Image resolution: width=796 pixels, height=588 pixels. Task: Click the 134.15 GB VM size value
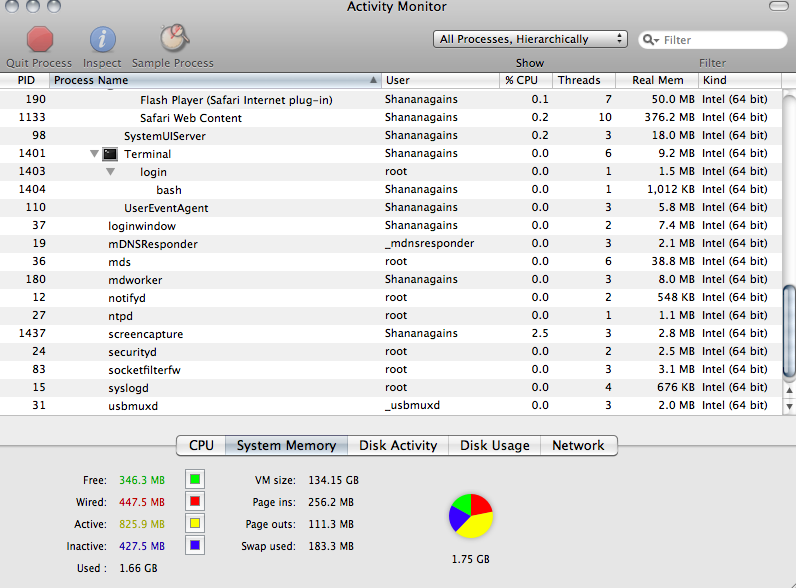coord(334,480)
